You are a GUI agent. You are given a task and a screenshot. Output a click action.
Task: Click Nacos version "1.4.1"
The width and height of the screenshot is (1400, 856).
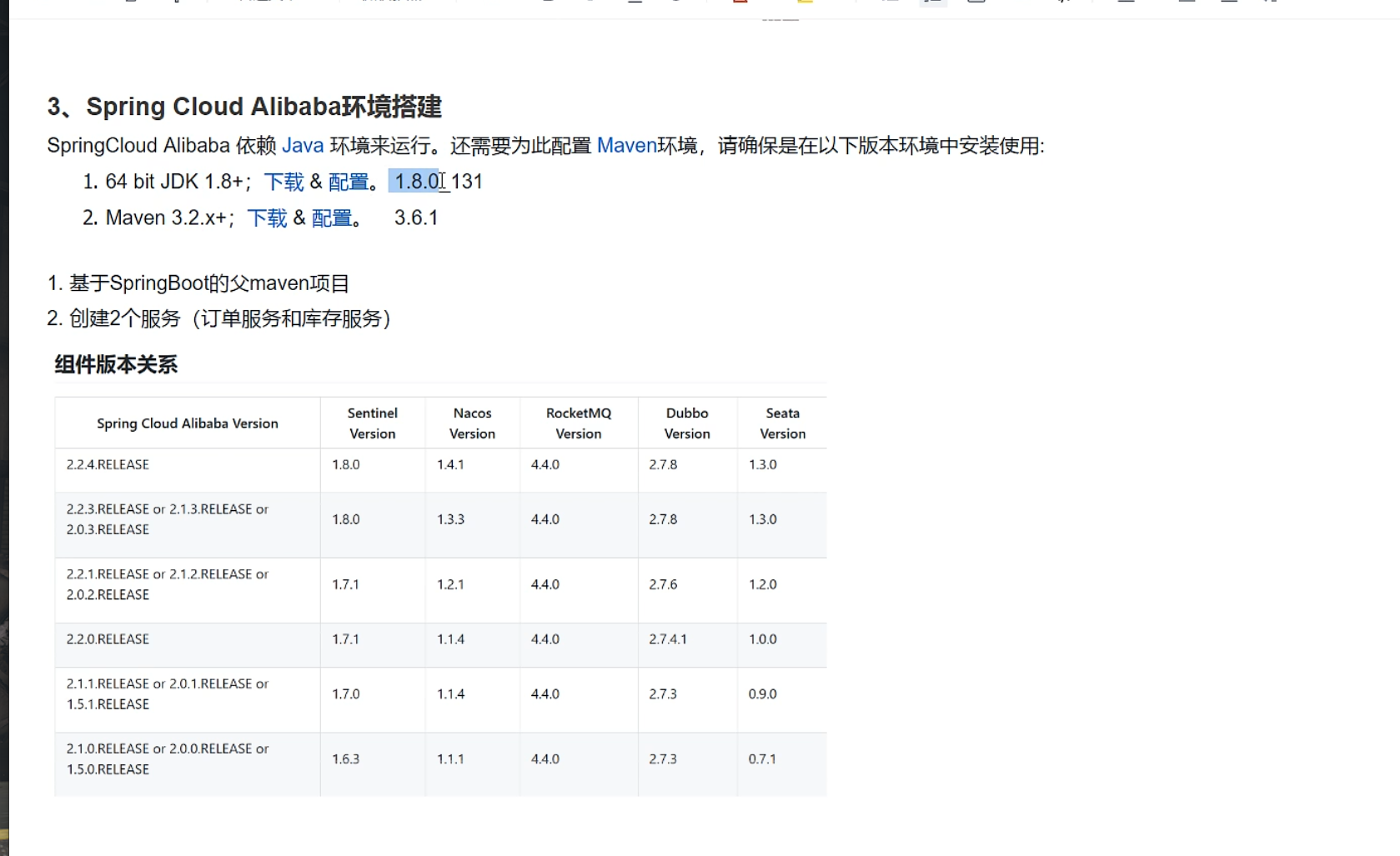pyautogui.click(x=450, y=464)
